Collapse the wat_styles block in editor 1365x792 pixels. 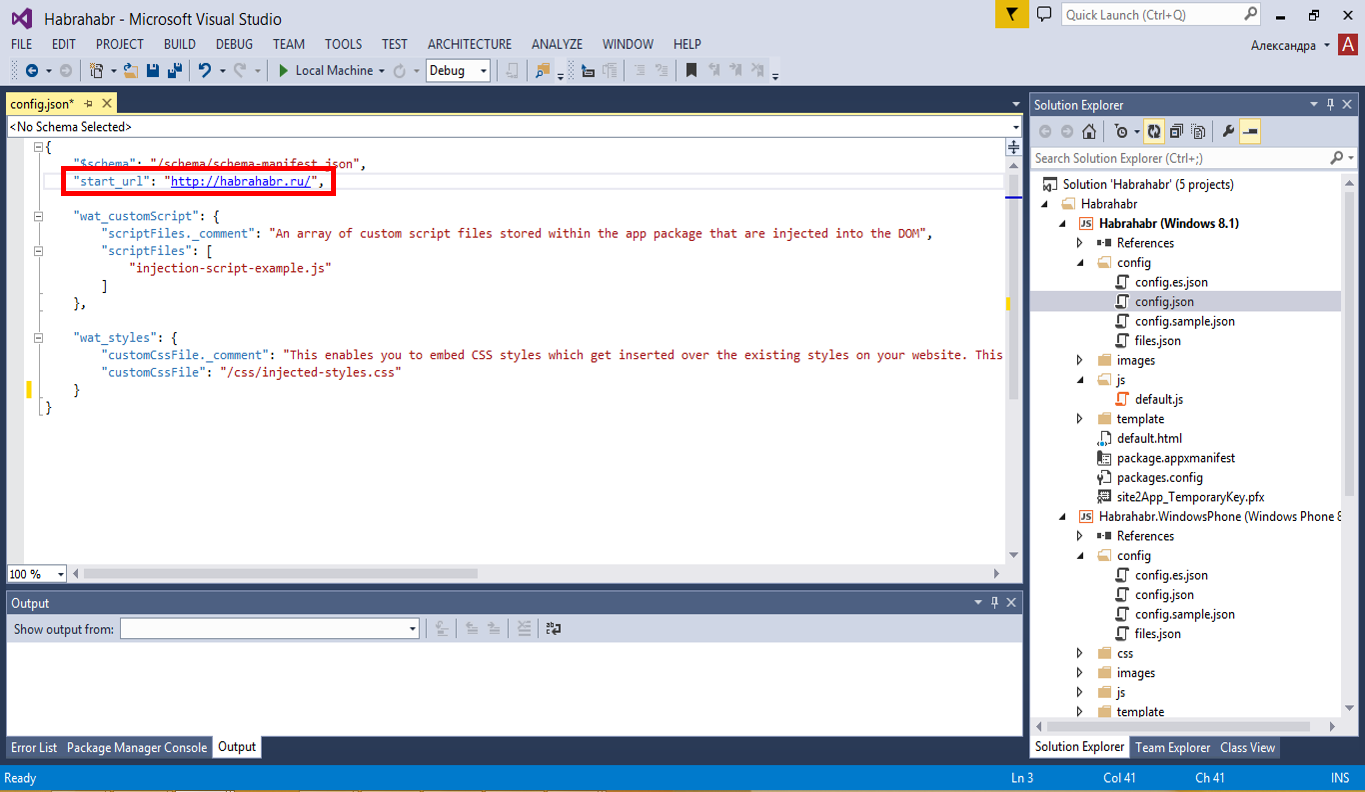pyautogui.click(x=39, y=338)
